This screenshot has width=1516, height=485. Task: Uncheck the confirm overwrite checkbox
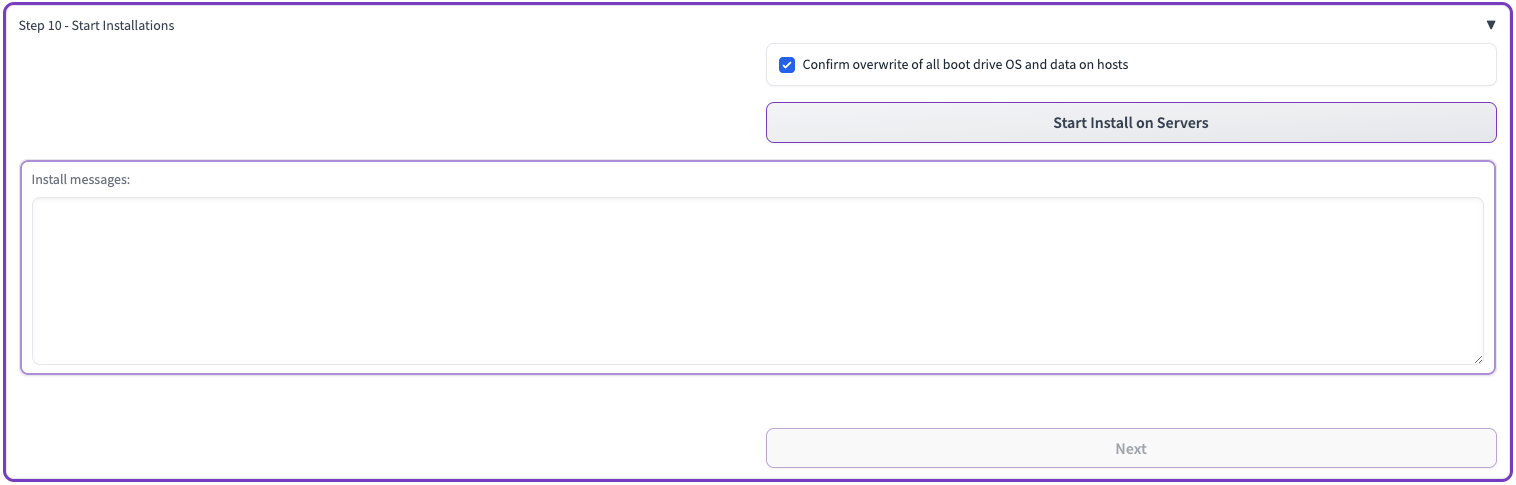[x=787, y=65]
